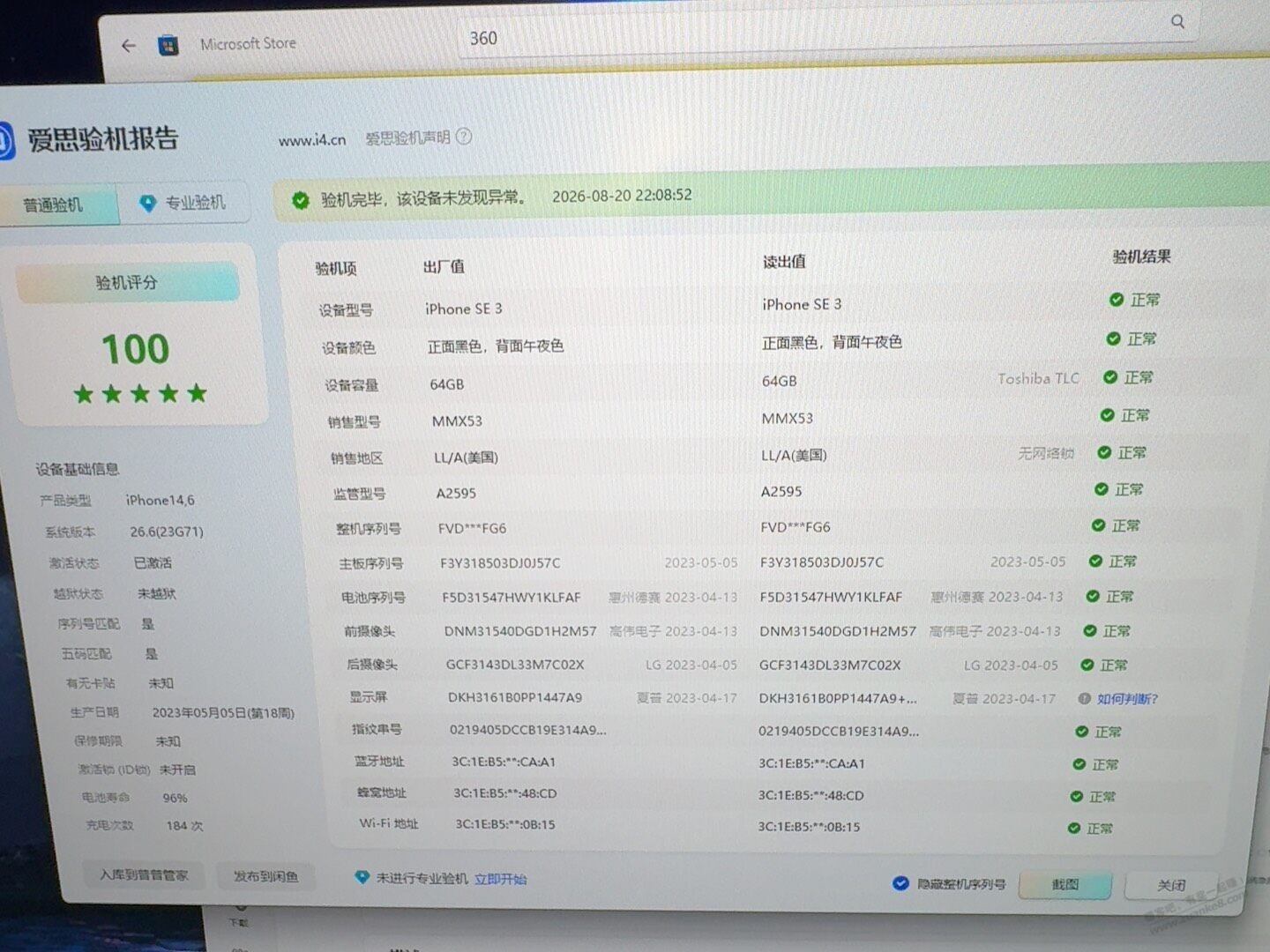This screenshot has height=952, width=1270.
Task: Select factory Bluetooth address 3C:1E:B5:**:CA:A1
Action: [504, 762]
